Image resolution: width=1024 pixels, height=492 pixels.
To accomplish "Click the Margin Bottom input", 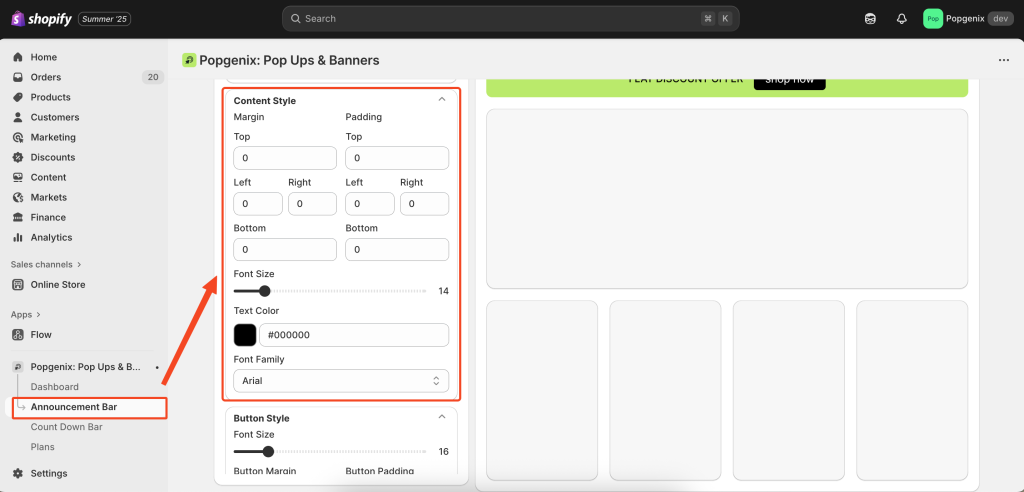I will click(x=285, y=250).
